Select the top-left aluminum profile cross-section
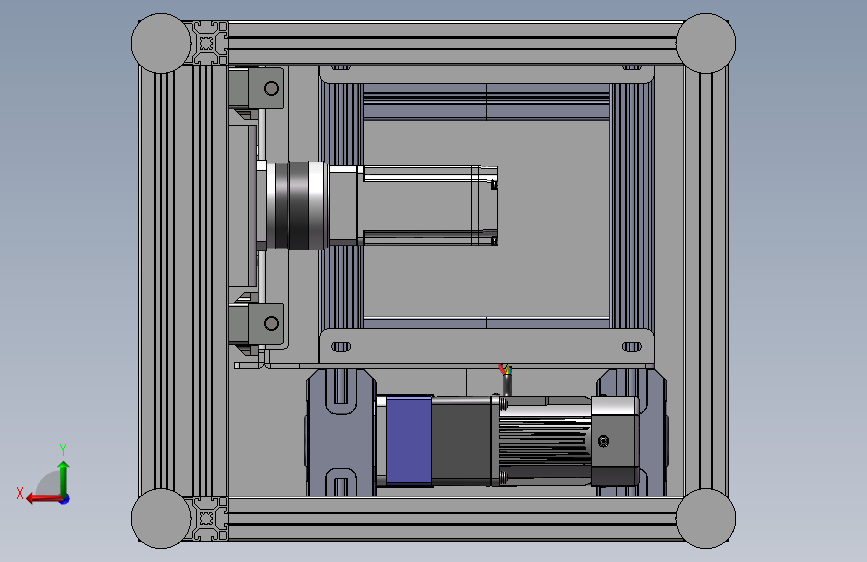 [209, 43]
